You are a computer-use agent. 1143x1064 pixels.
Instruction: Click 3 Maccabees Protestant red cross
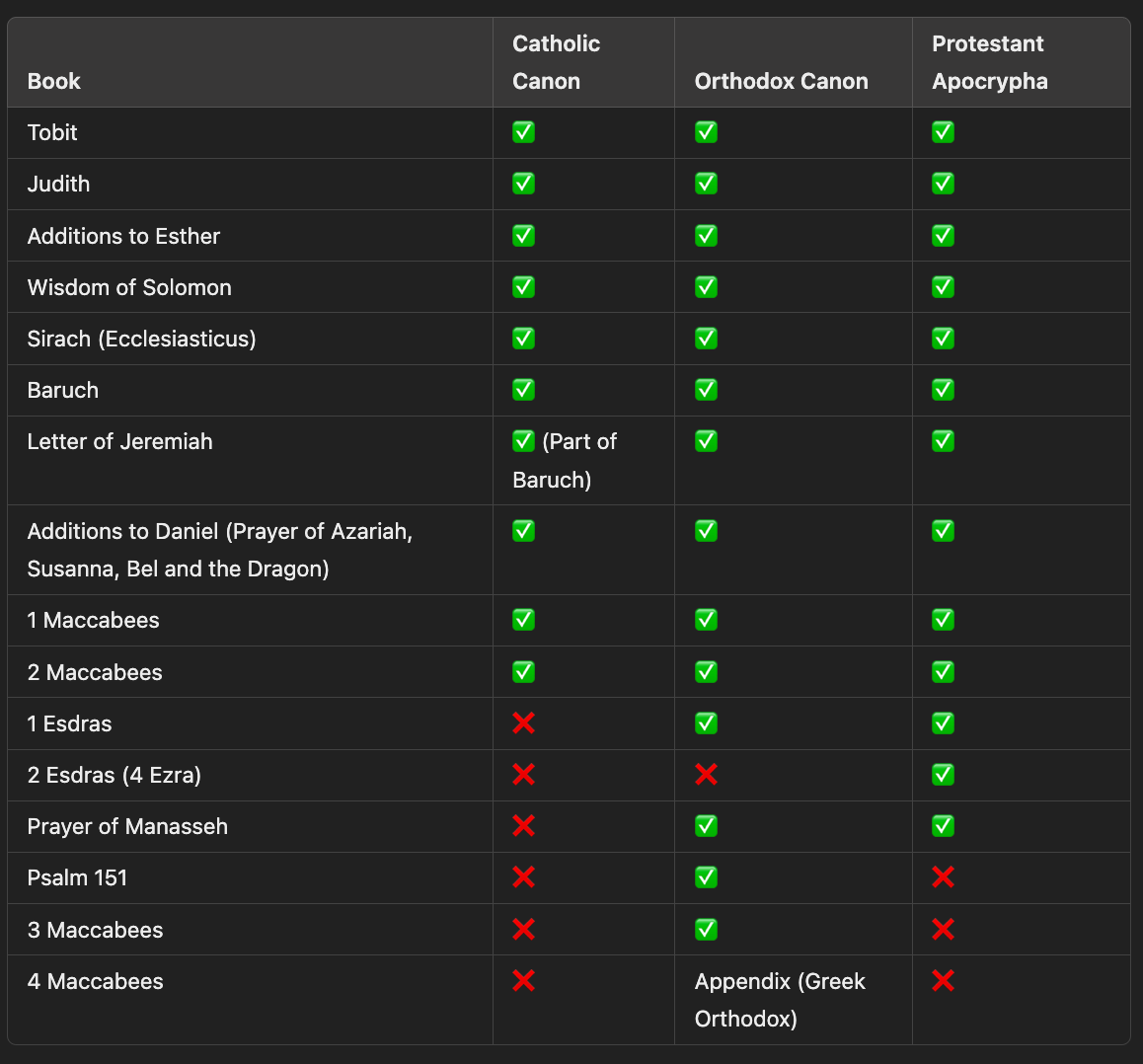pos(943,929)
